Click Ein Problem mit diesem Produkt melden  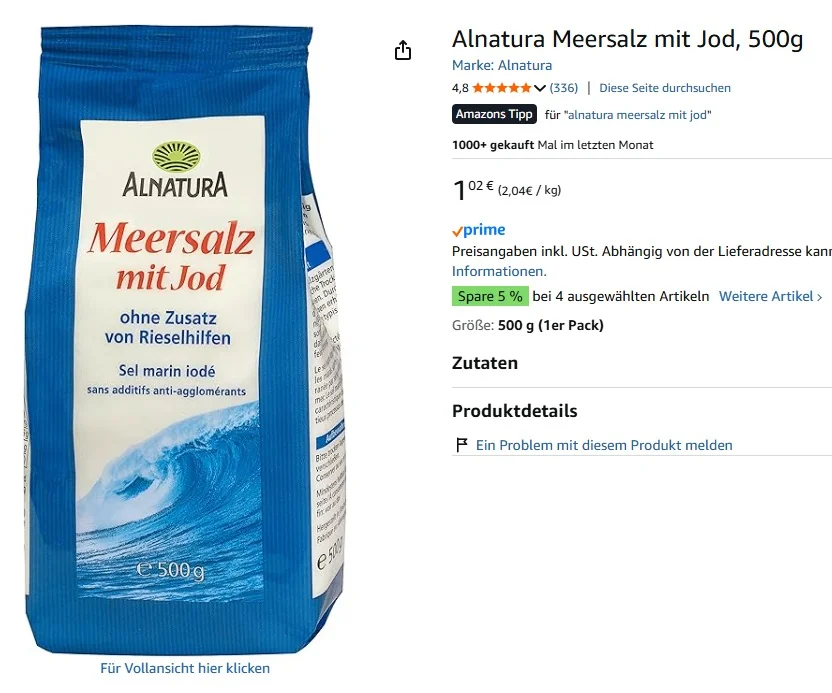604,445
